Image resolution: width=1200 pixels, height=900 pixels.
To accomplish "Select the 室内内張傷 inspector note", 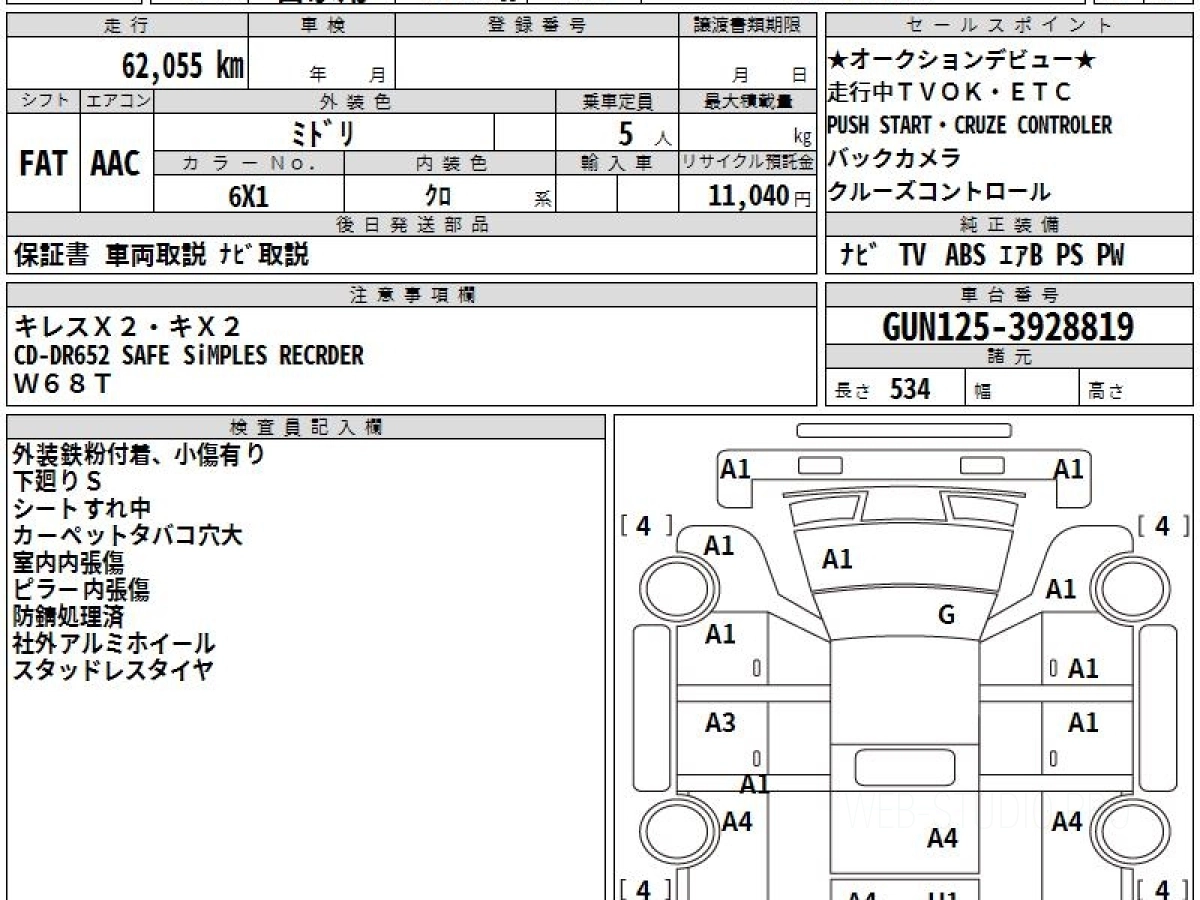I will [68, 563].
